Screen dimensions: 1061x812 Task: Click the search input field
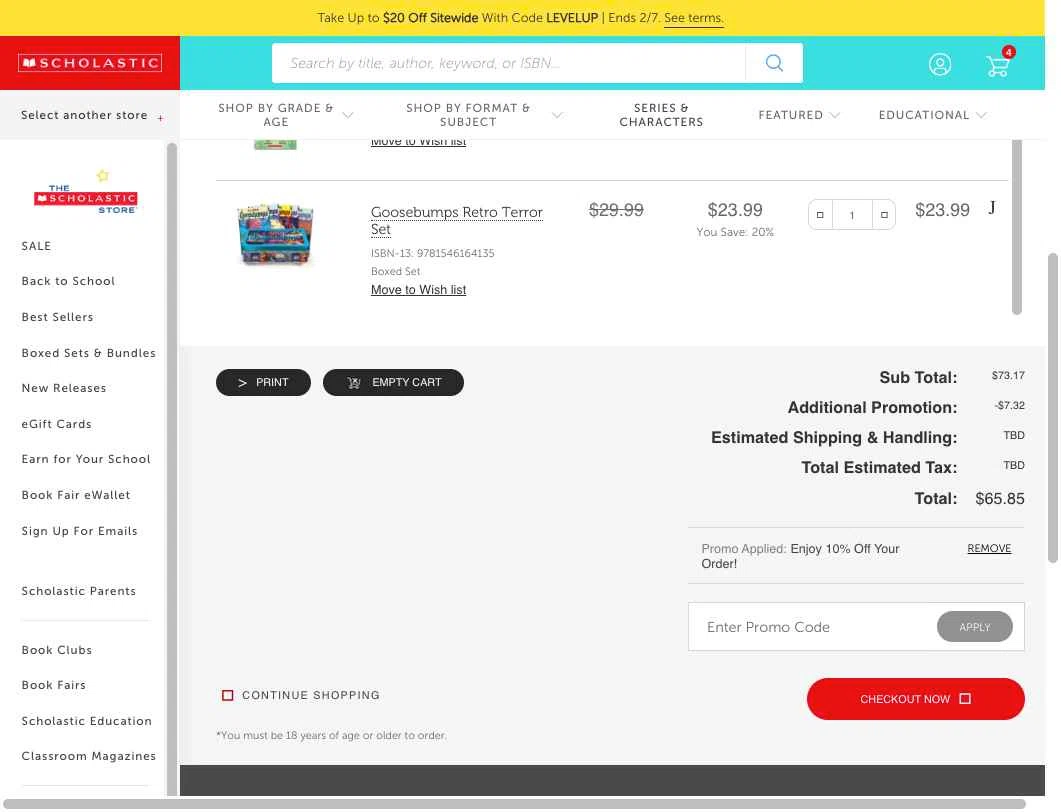point(509,63)
